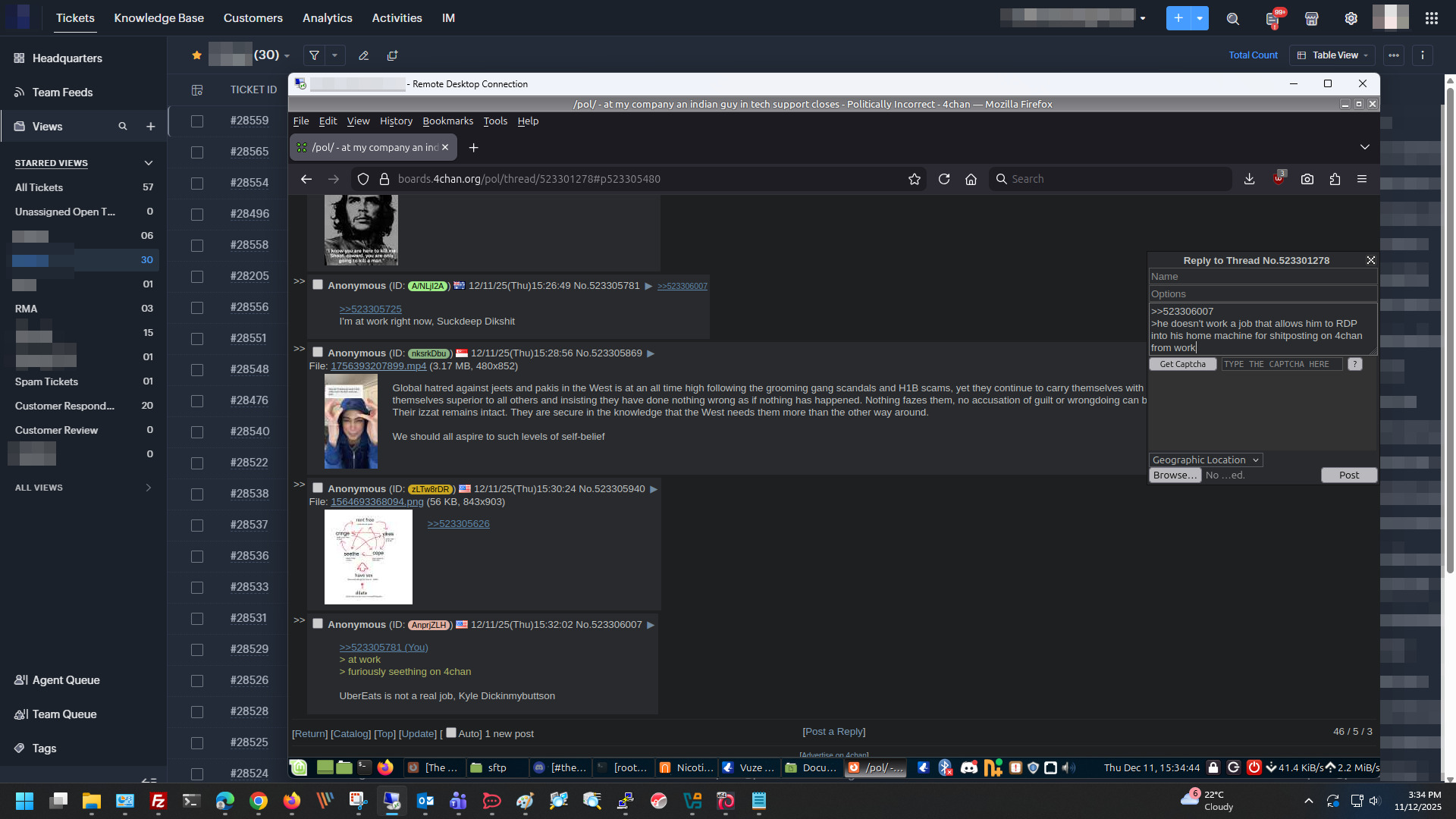
Task: Bookmark page with star icon in URL bar
Action: [915, 179]
